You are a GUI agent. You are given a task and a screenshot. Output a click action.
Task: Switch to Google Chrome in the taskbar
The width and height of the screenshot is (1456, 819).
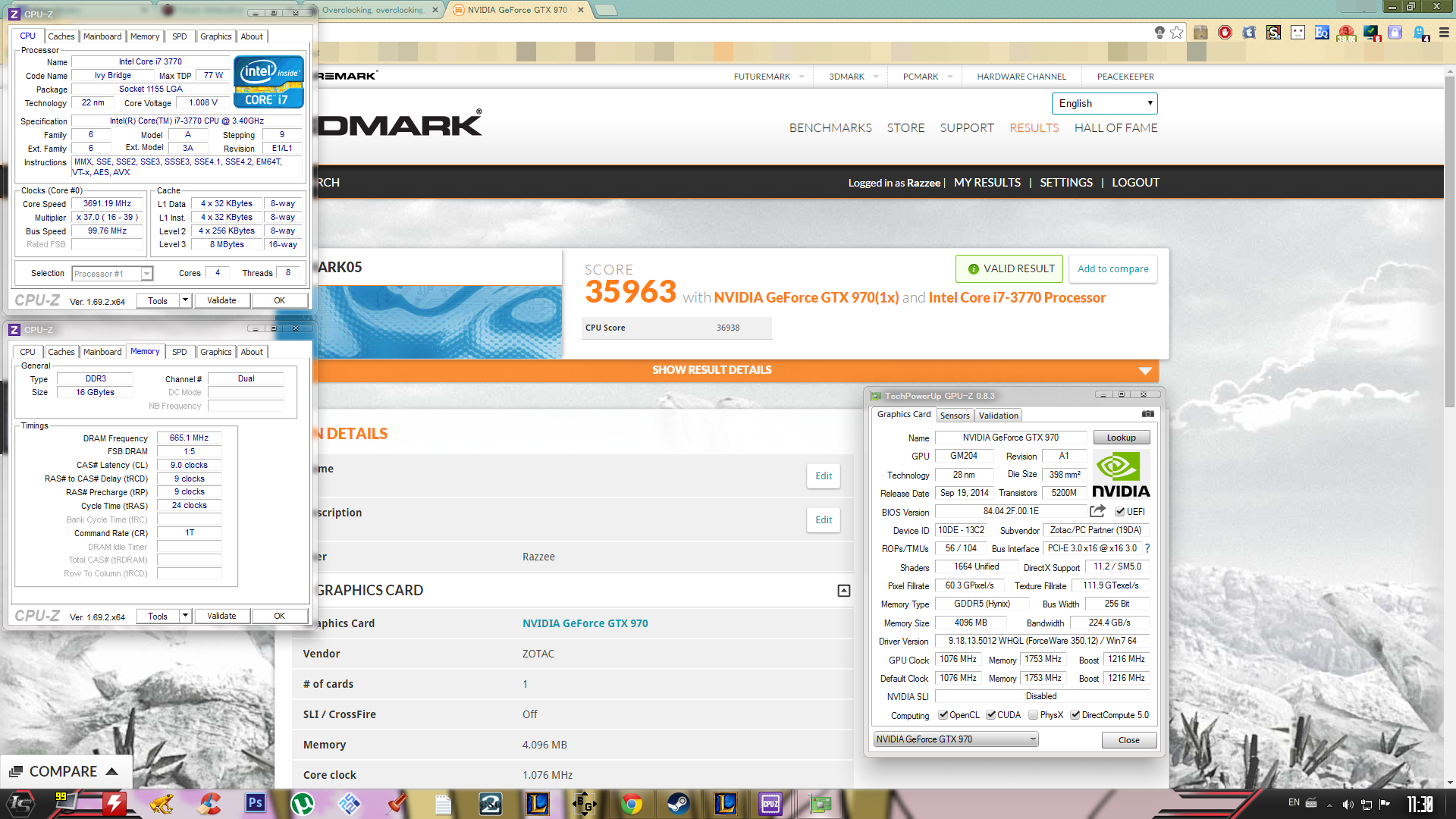(x=632, y=803)
